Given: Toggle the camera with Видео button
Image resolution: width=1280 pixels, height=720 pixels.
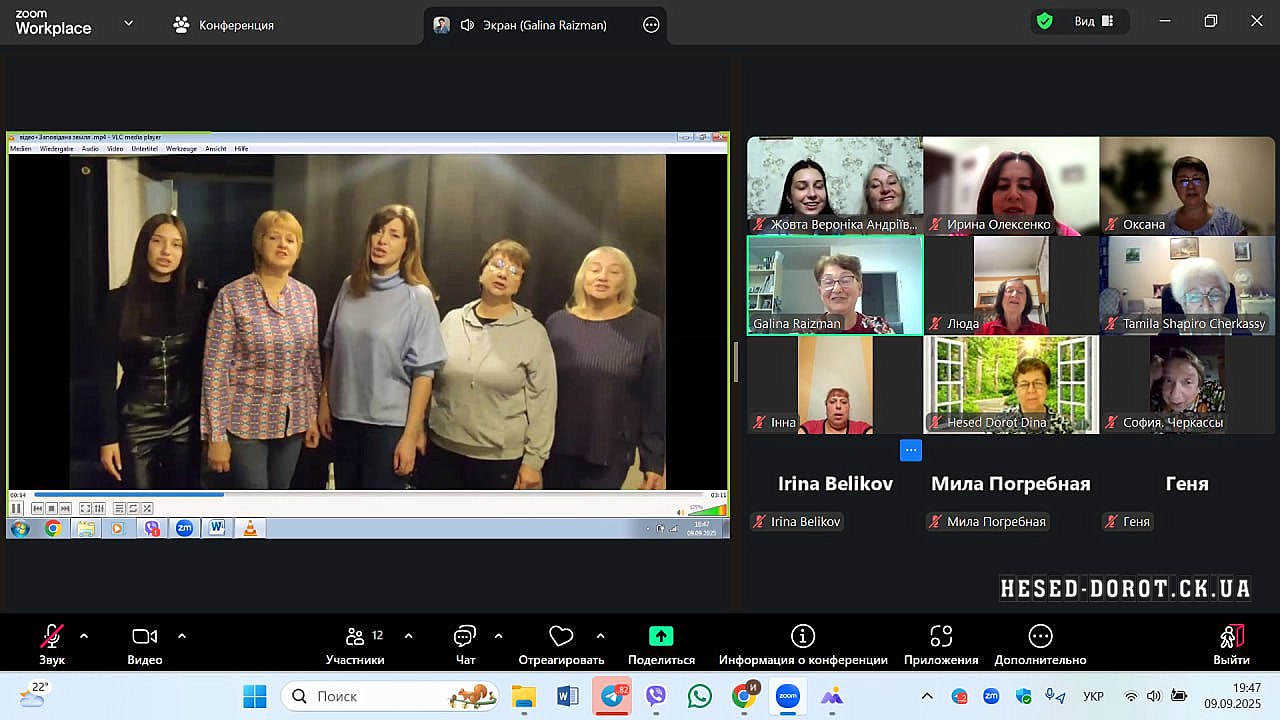Looking at the screenshot, I should [x=145, y=637].
